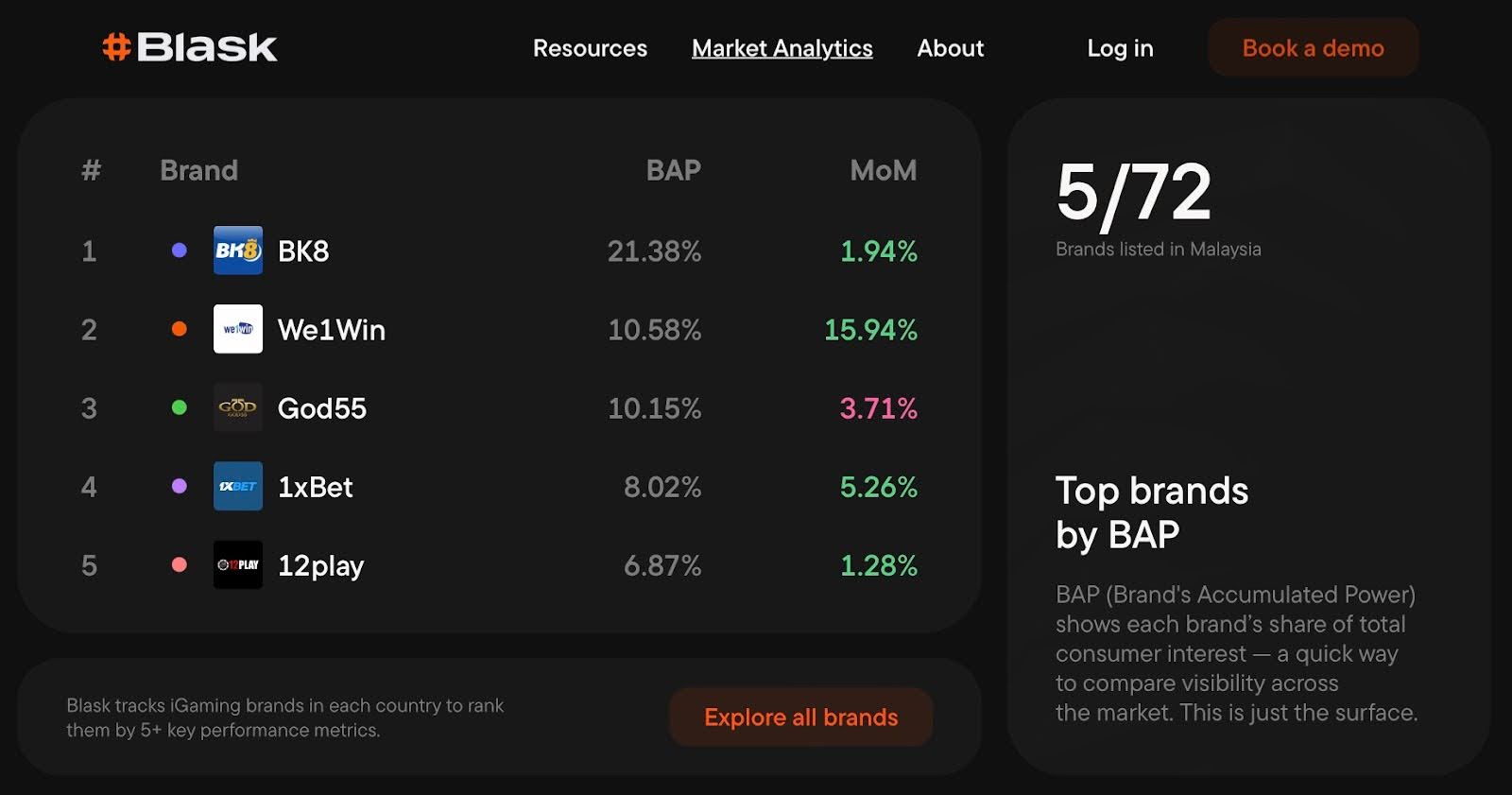This screenshot has height=795, width=1512.
Task: Open the Resources menu
Action: (590, 48)
